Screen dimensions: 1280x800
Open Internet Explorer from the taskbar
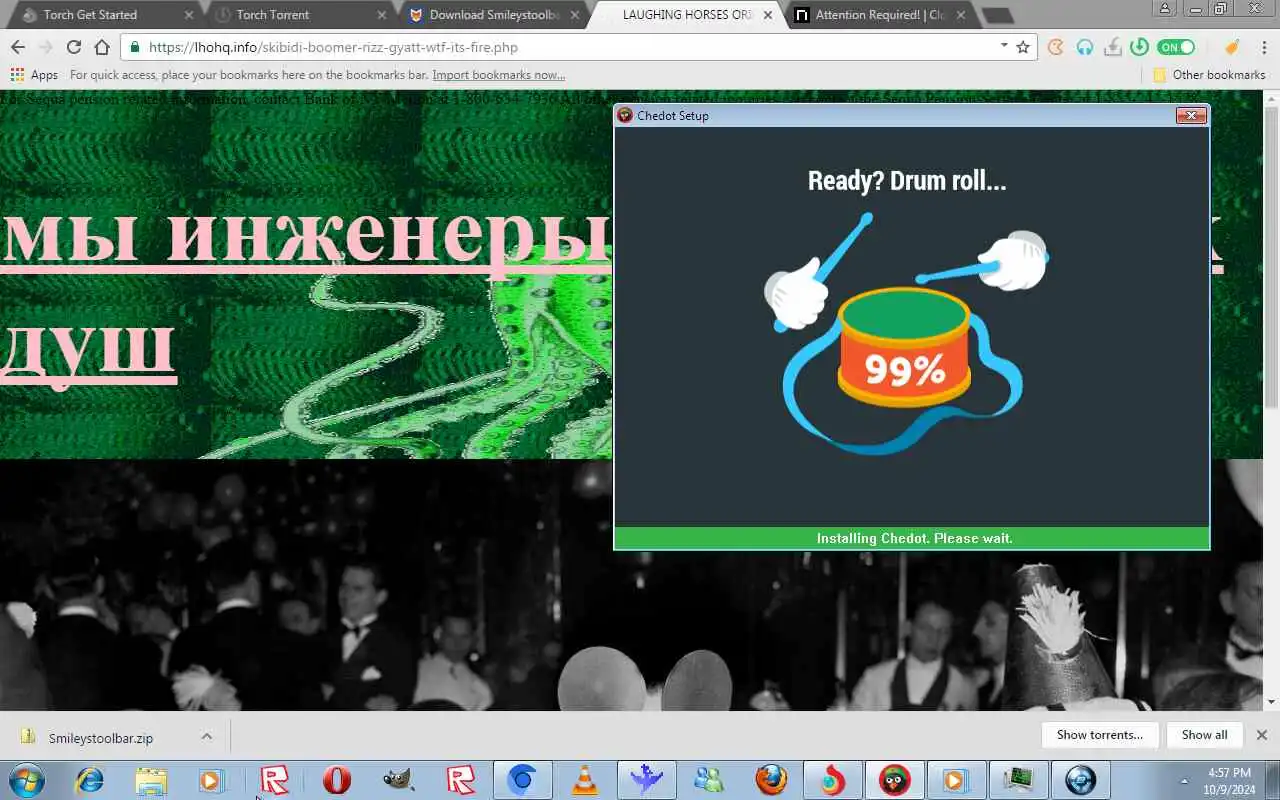pos(90,780)
